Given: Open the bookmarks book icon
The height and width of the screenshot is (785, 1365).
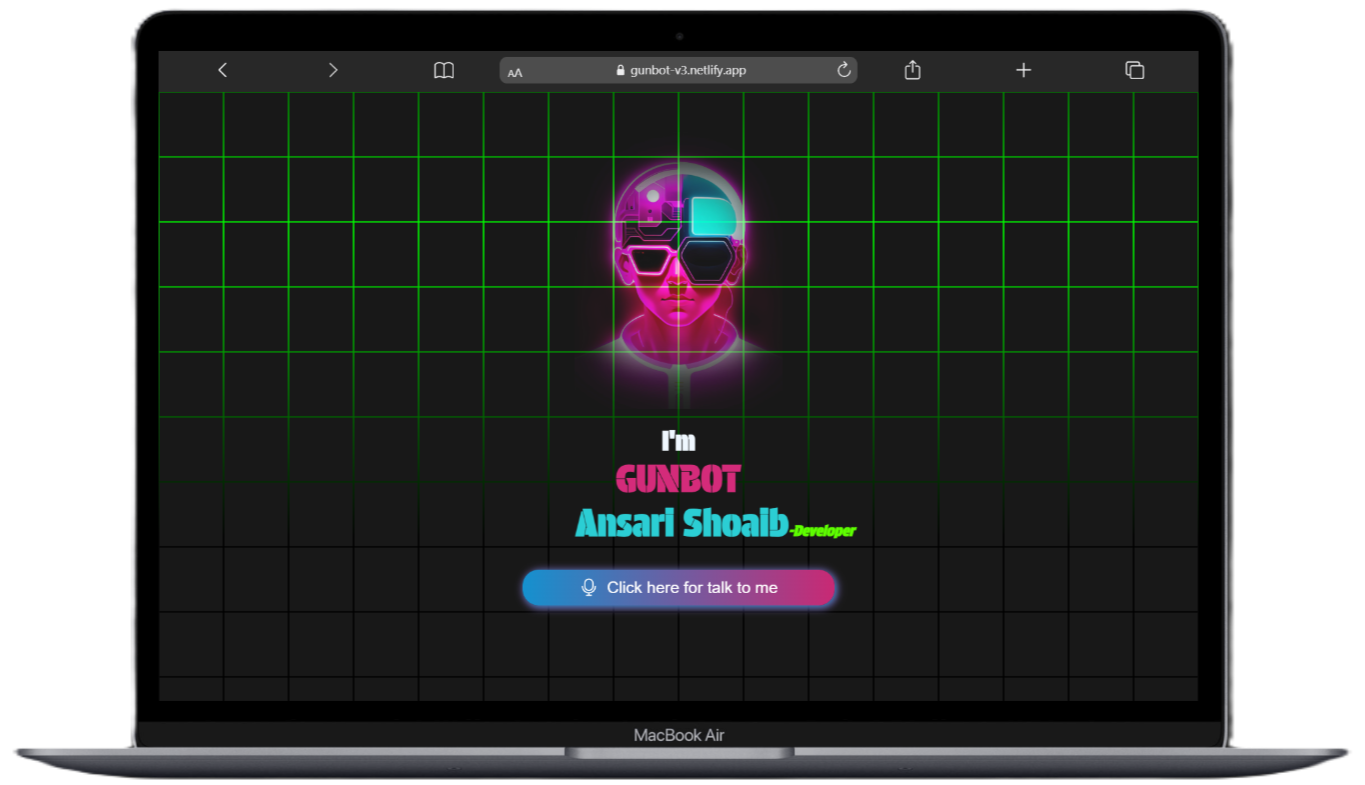Looking at the screenshot, I should (x=444, y=70).
